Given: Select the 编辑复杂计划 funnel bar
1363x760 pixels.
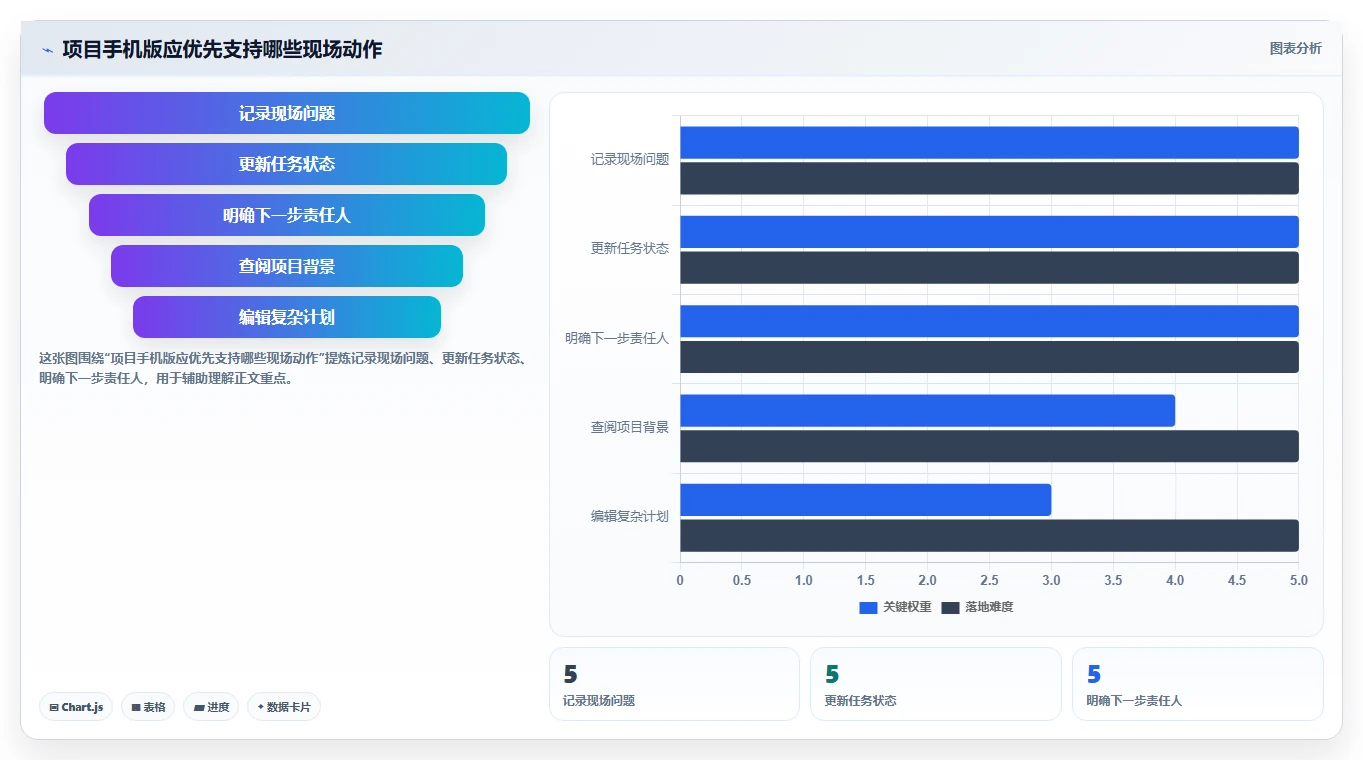Looking at the screenshot, I should tap(287, 317).
